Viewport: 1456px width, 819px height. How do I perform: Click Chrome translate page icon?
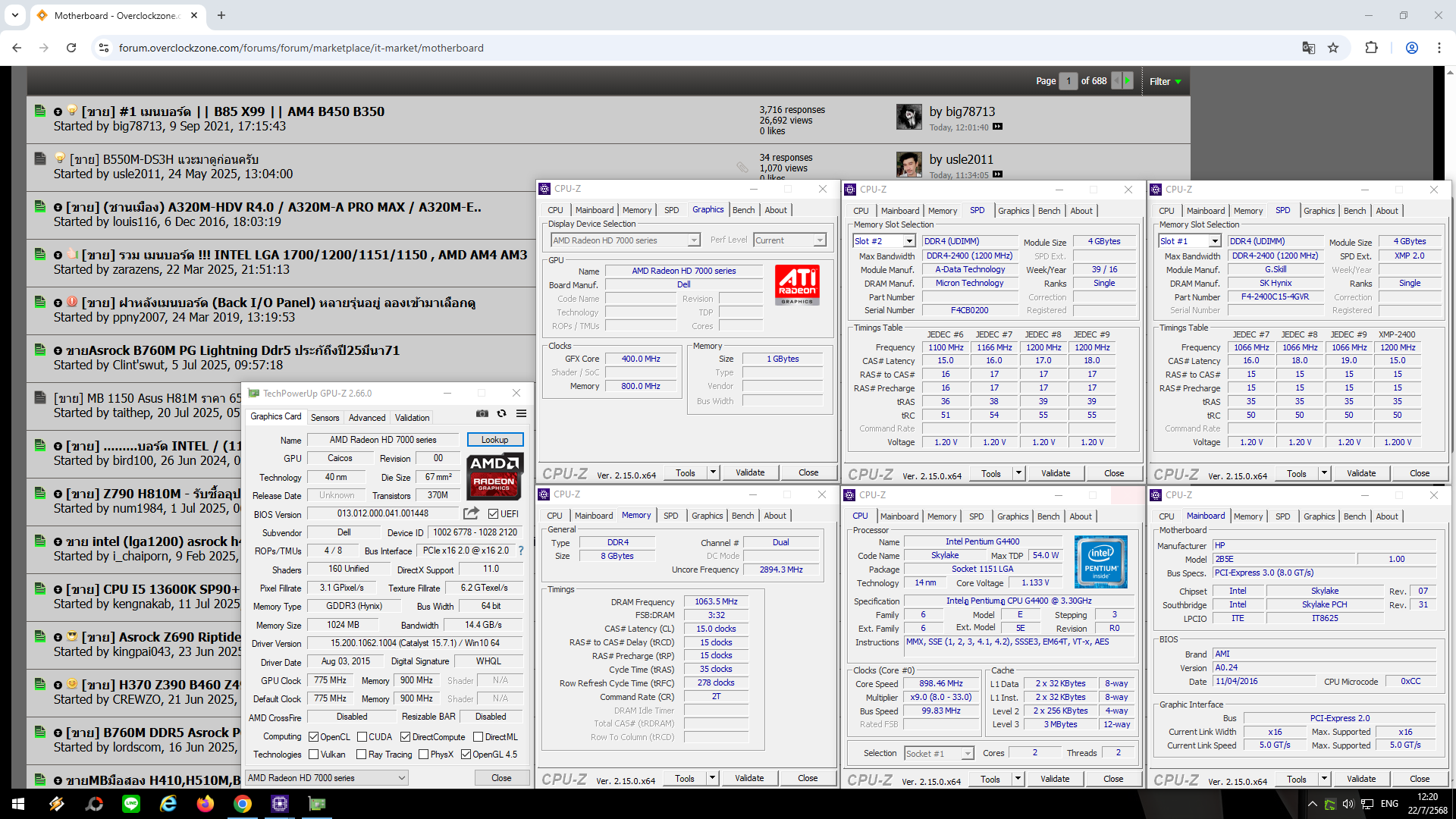pyautogui.click(x=1308, y=48)
